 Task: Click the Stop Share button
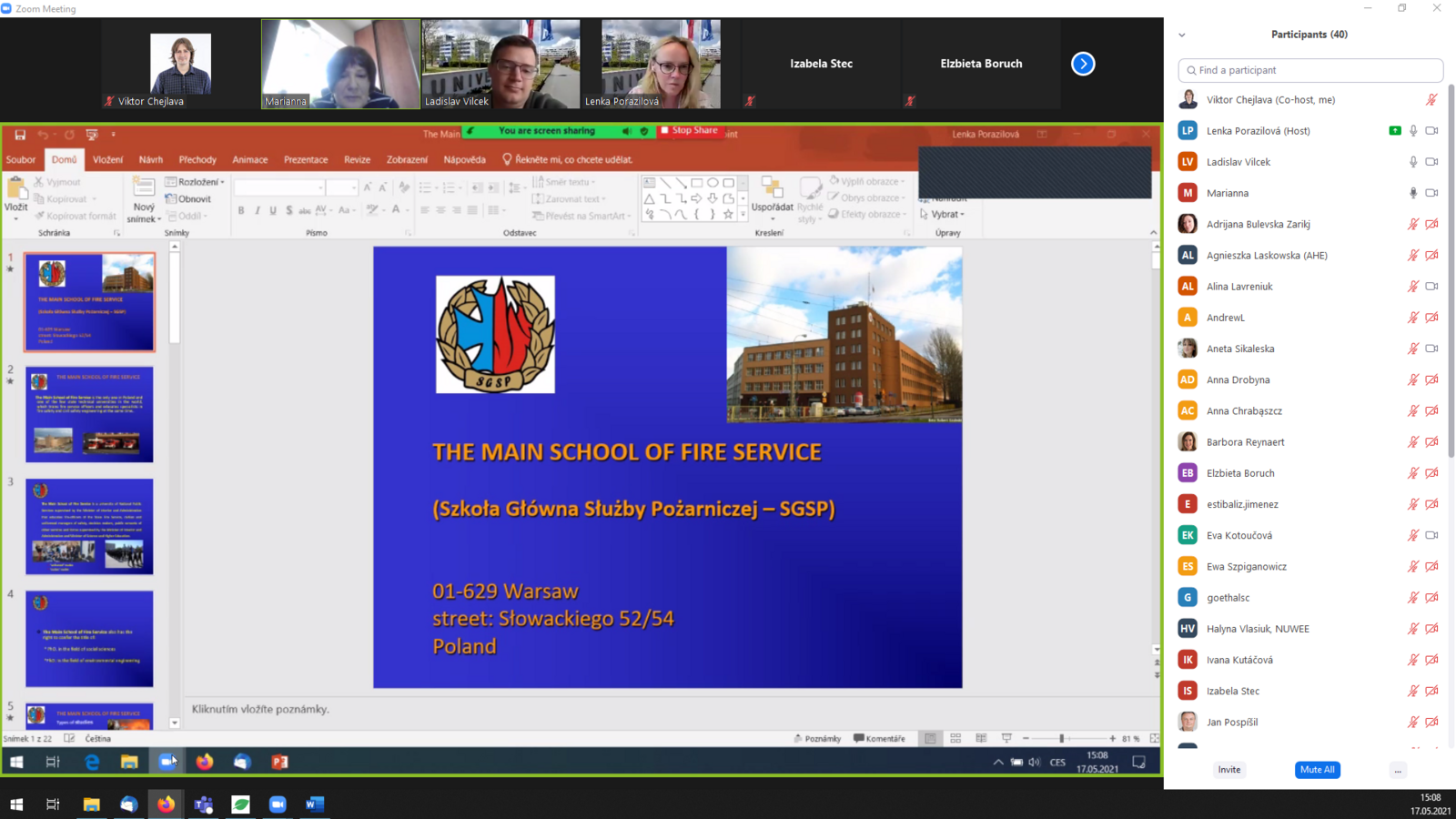(x=689, y=131)
